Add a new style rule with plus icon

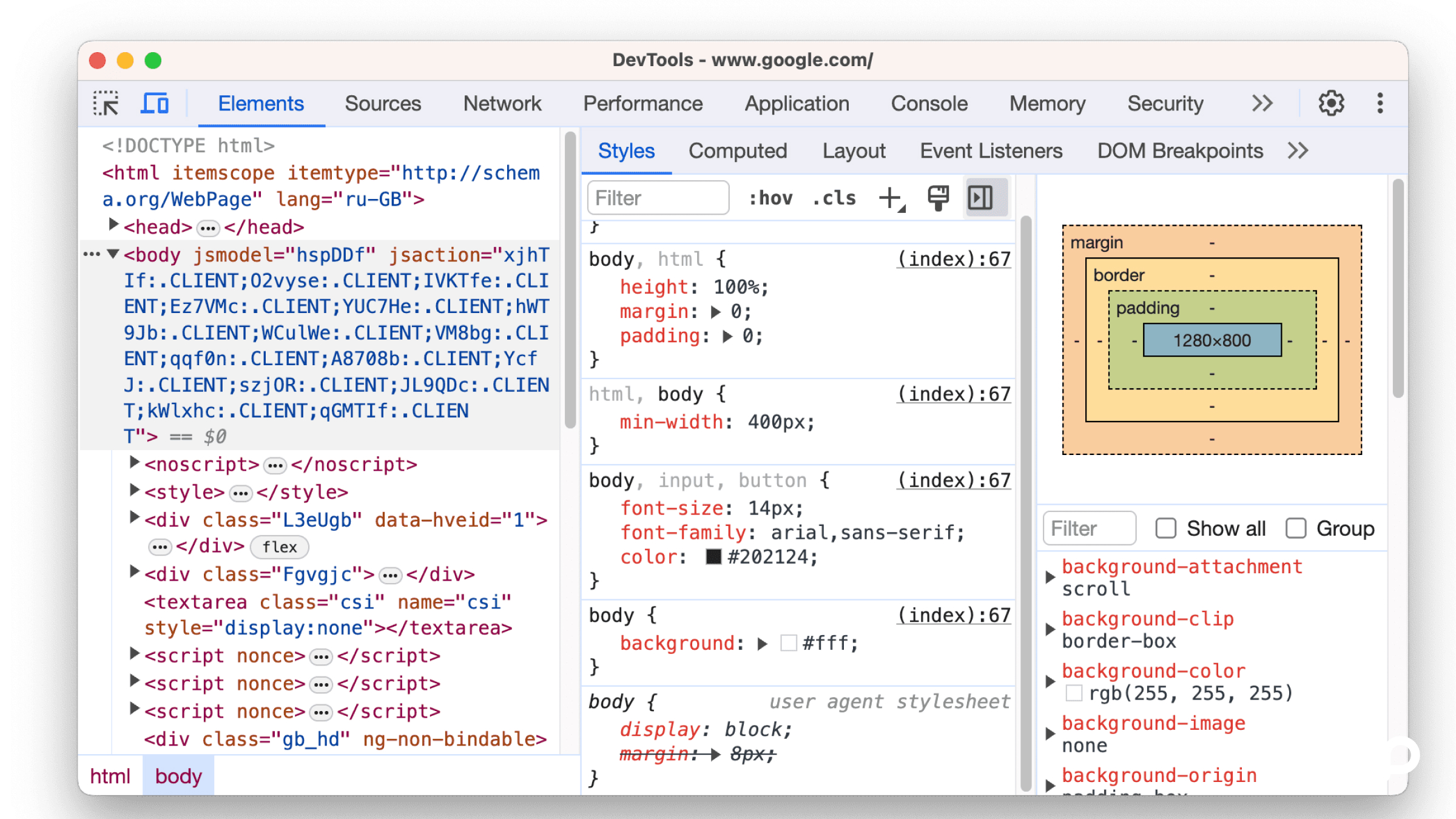(889, 197)
